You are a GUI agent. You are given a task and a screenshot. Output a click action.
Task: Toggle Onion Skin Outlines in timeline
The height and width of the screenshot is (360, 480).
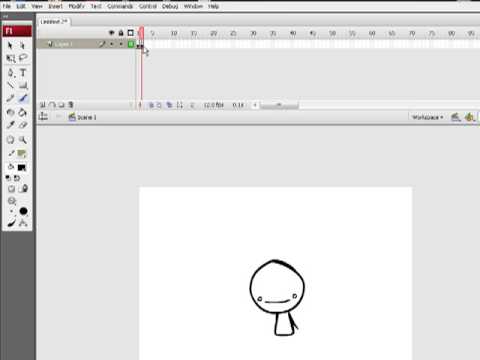159,105
